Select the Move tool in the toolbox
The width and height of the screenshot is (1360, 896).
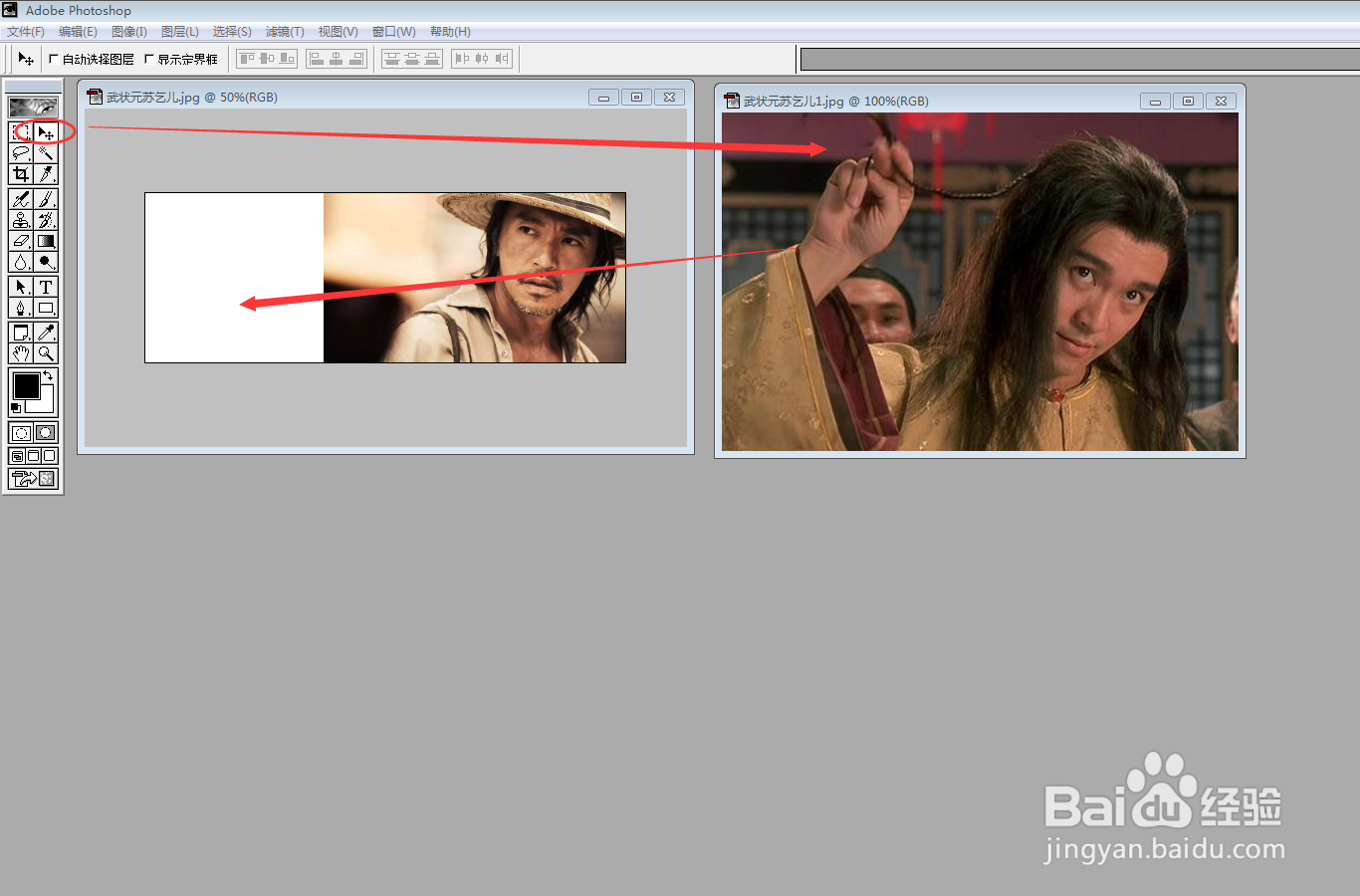pyautogui.click(x=46, y=131)
